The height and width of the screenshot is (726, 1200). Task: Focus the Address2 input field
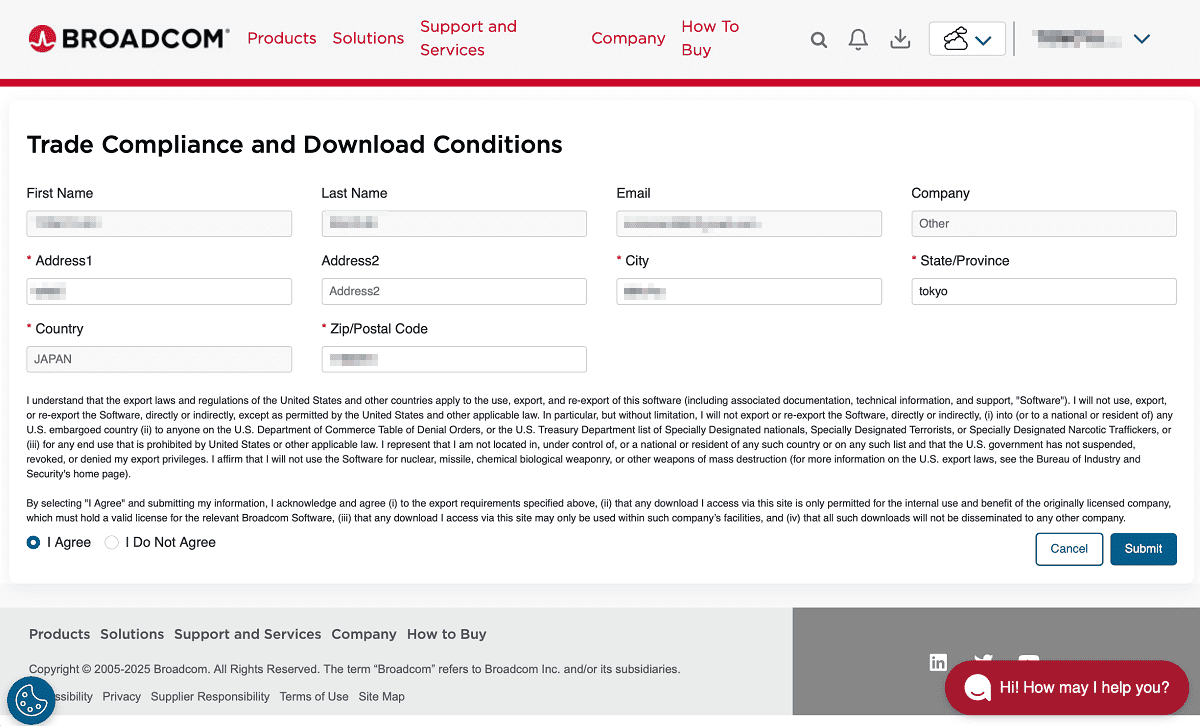454,291
